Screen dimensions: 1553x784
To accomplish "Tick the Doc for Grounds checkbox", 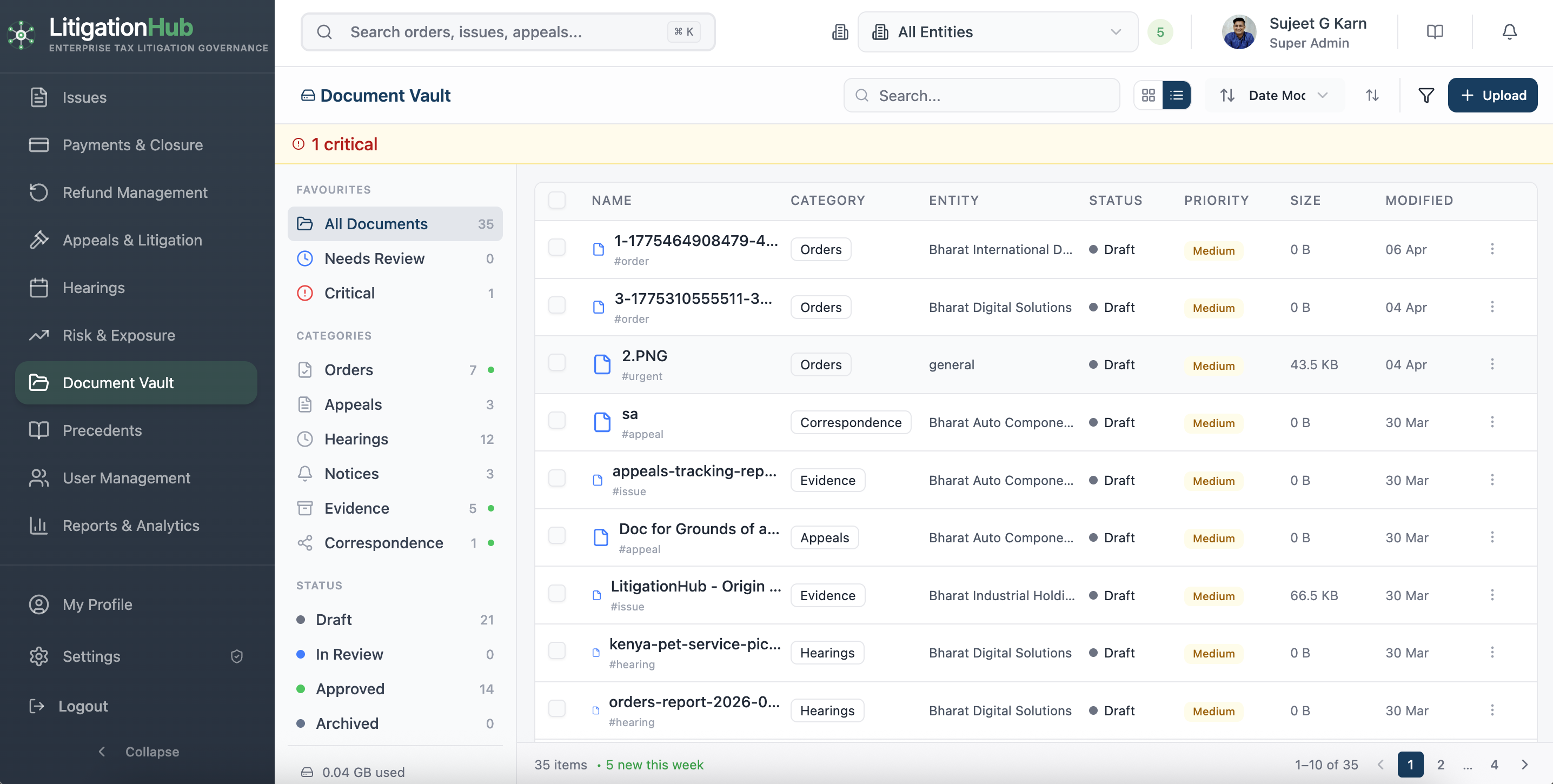I will coord(557,535).
